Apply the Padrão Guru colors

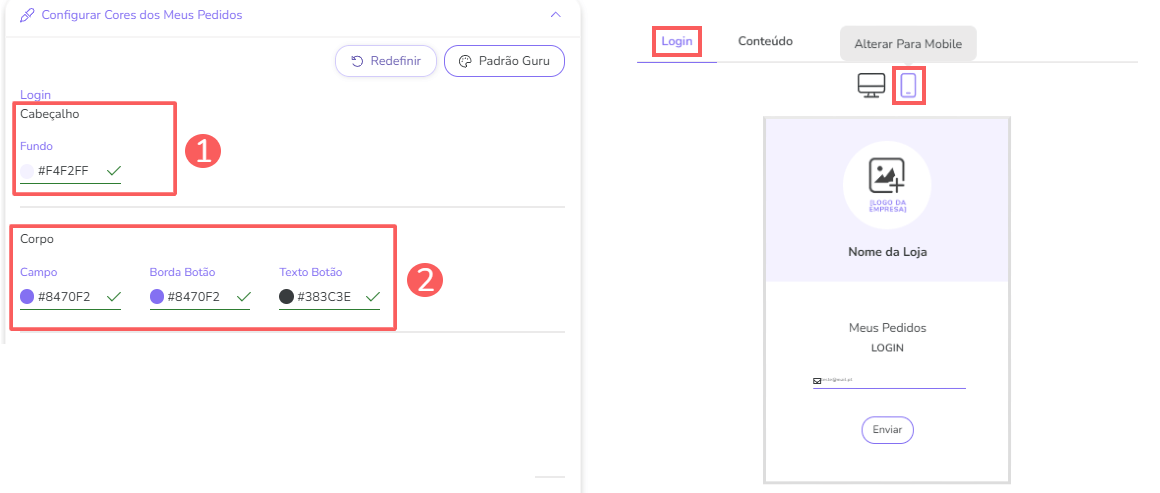(504, 61)
